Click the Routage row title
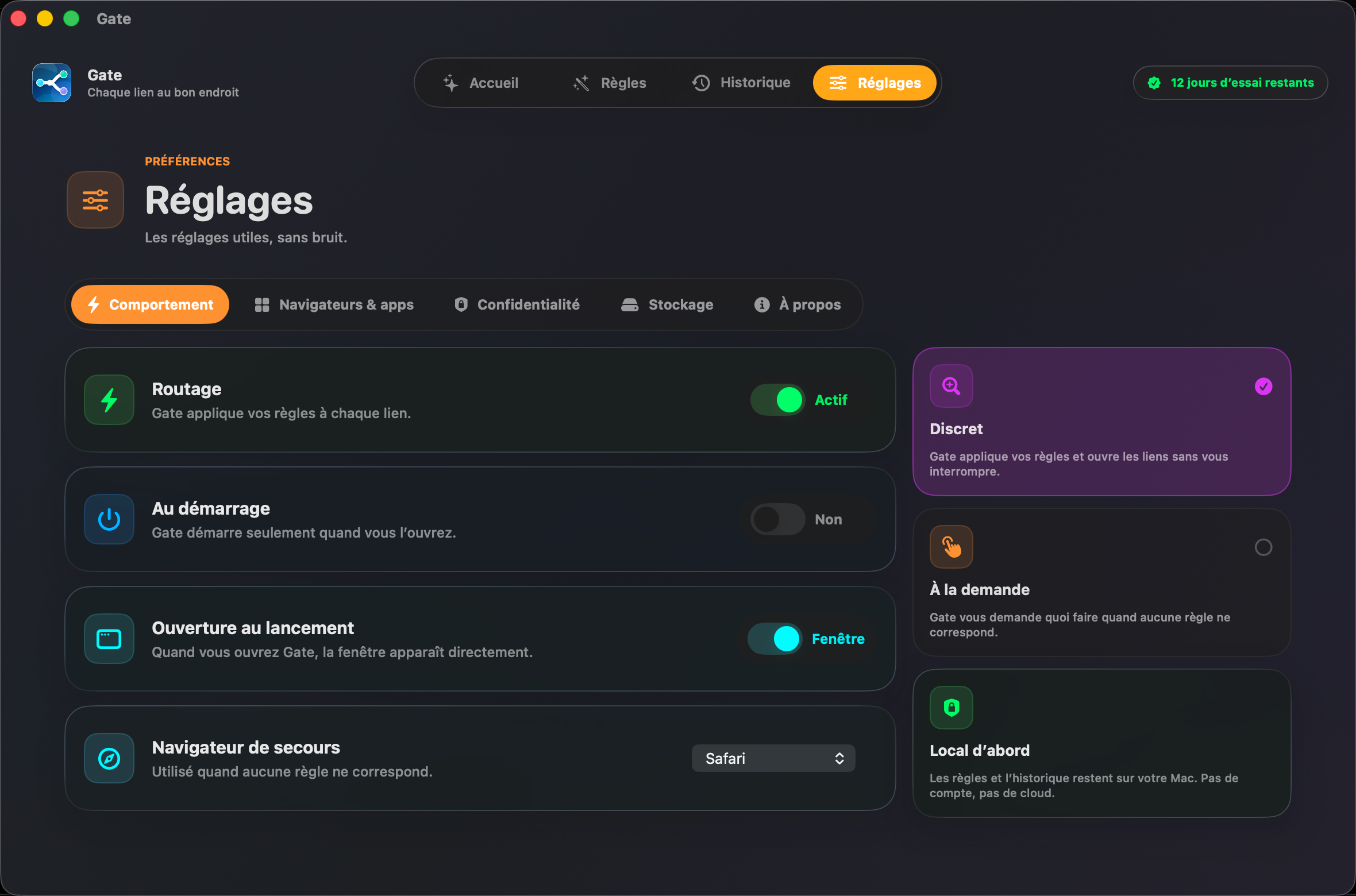Viewport: 1356px width, 896px height. pos(187,389)
